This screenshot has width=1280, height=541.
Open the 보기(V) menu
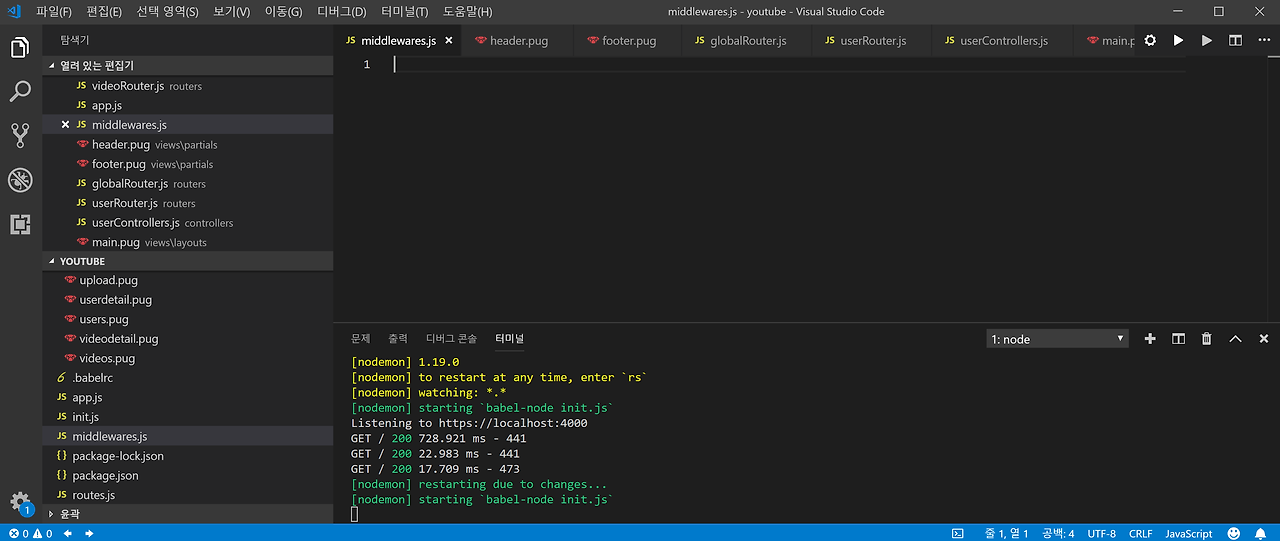click(232, 12)
